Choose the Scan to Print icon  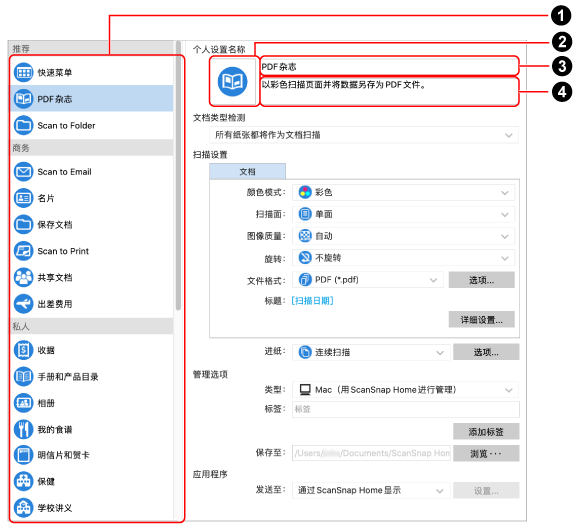point(24,251)
